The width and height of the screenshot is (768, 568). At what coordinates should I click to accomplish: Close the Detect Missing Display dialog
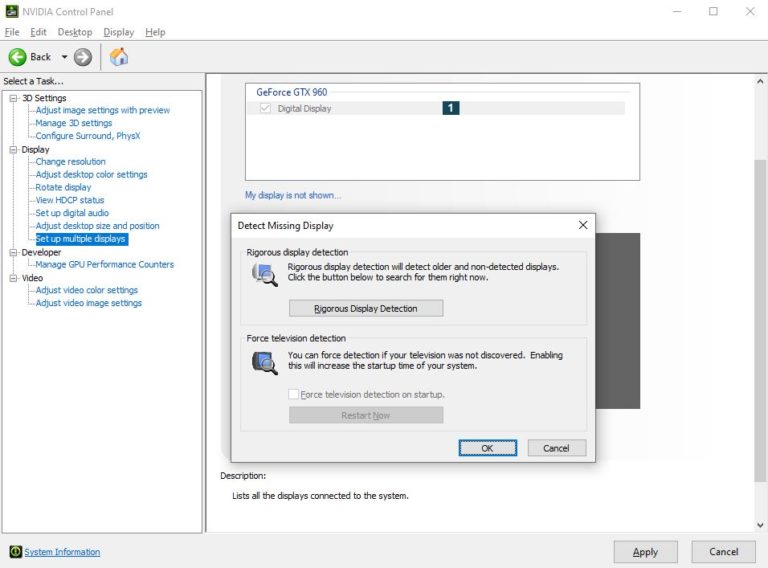[583, 225]
